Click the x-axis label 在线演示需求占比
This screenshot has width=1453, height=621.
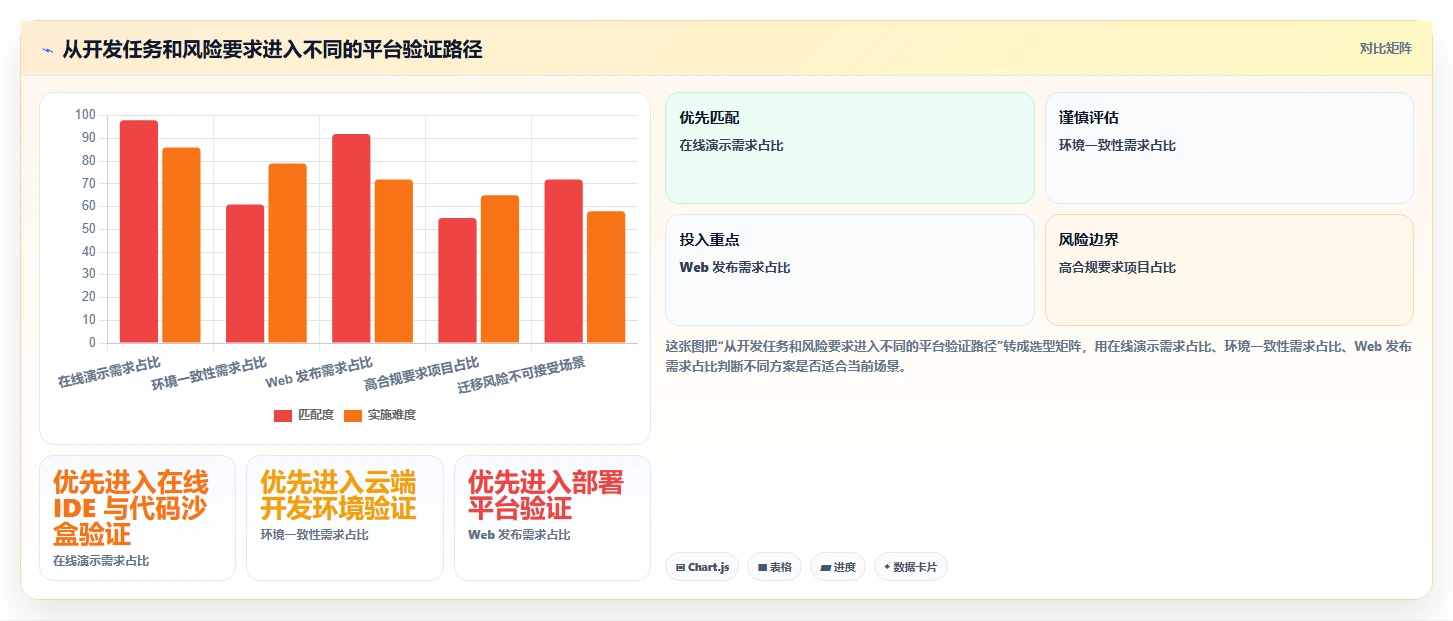pyautogui.click(x=109, y=371)
